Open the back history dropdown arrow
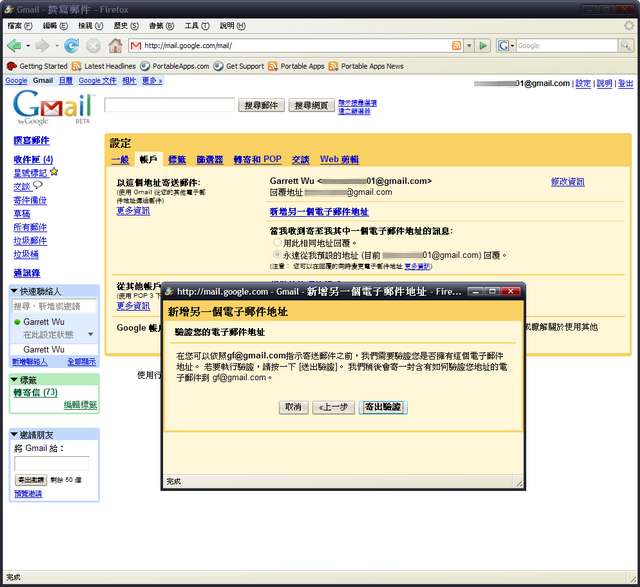This screenshot has width=640, height=587. (28, 46)
